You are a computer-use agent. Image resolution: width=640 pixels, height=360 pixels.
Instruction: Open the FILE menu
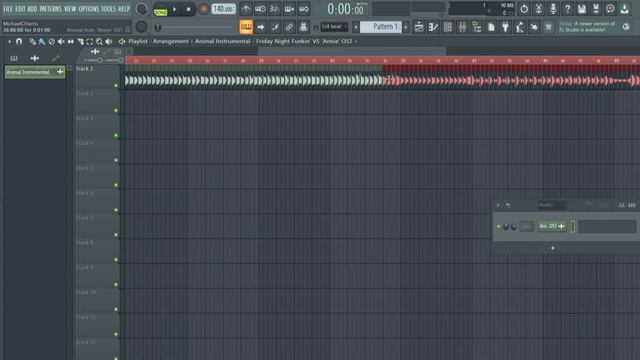coord(8,9)
